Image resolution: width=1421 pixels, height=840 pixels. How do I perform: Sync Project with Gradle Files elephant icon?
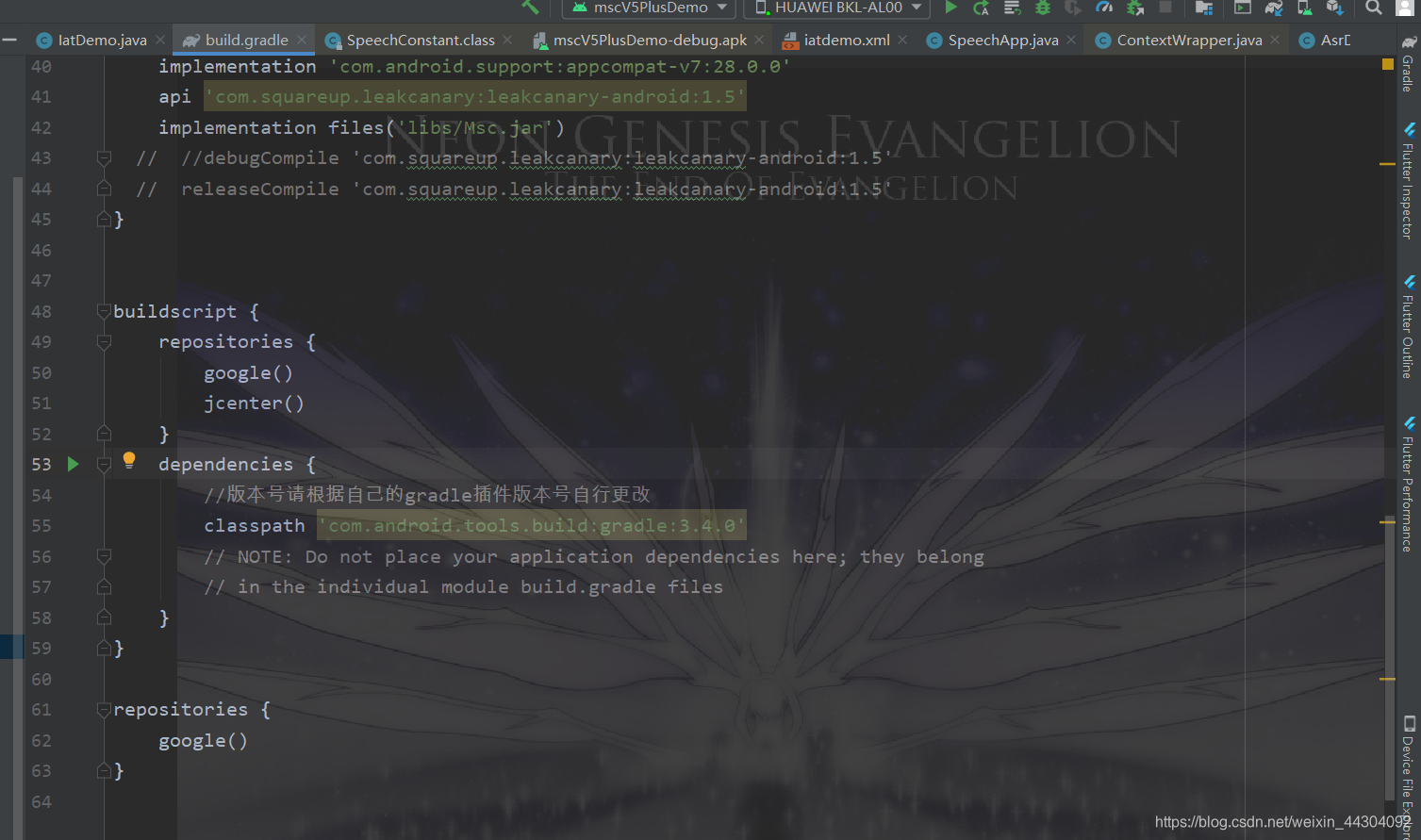click(x=1274, y=8)
